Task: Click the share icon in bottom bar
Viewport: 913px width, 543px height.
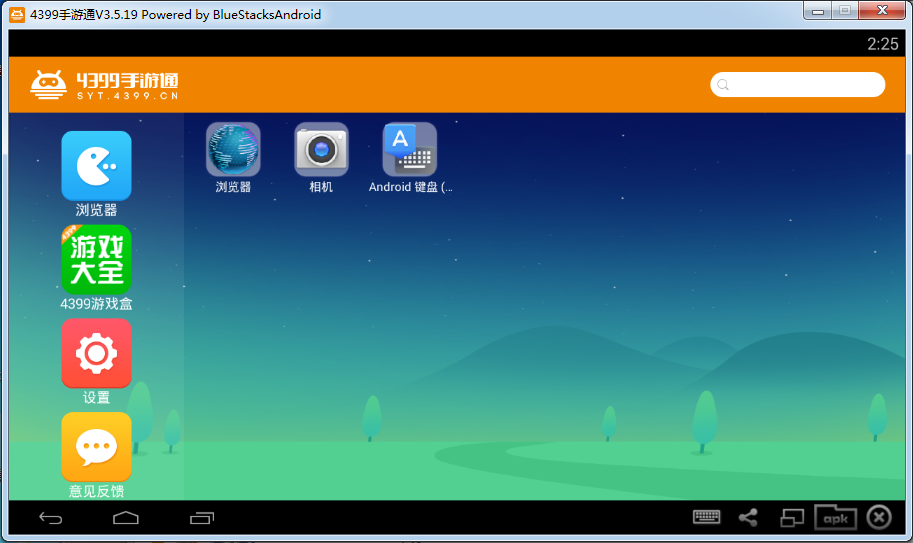Action: point(748,517)
